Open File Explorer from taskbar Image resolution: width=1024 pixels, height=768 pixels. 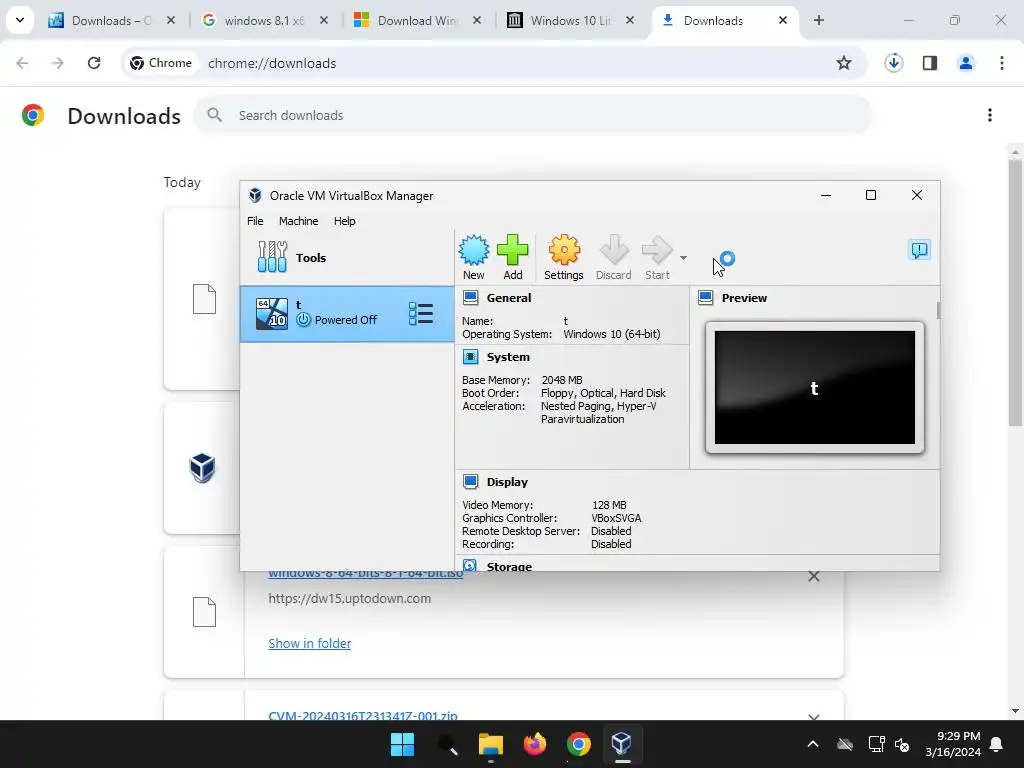pyautogui.click(x=490, y=744)
